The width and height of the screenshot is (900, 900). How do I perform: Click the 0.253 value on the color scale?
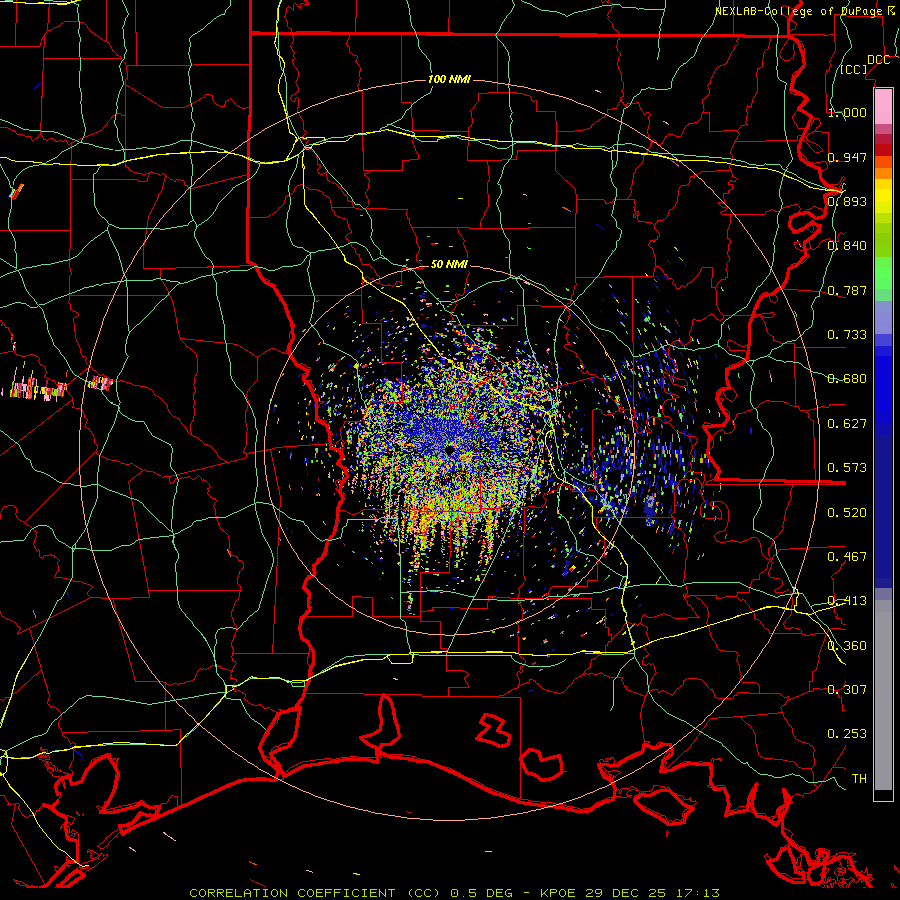[847, 734]
